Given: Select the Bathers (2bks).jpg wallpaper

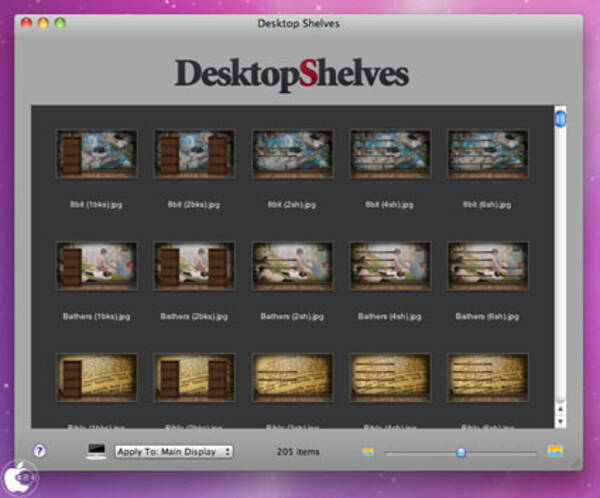Looking at the screenshot, I should 194,265.
